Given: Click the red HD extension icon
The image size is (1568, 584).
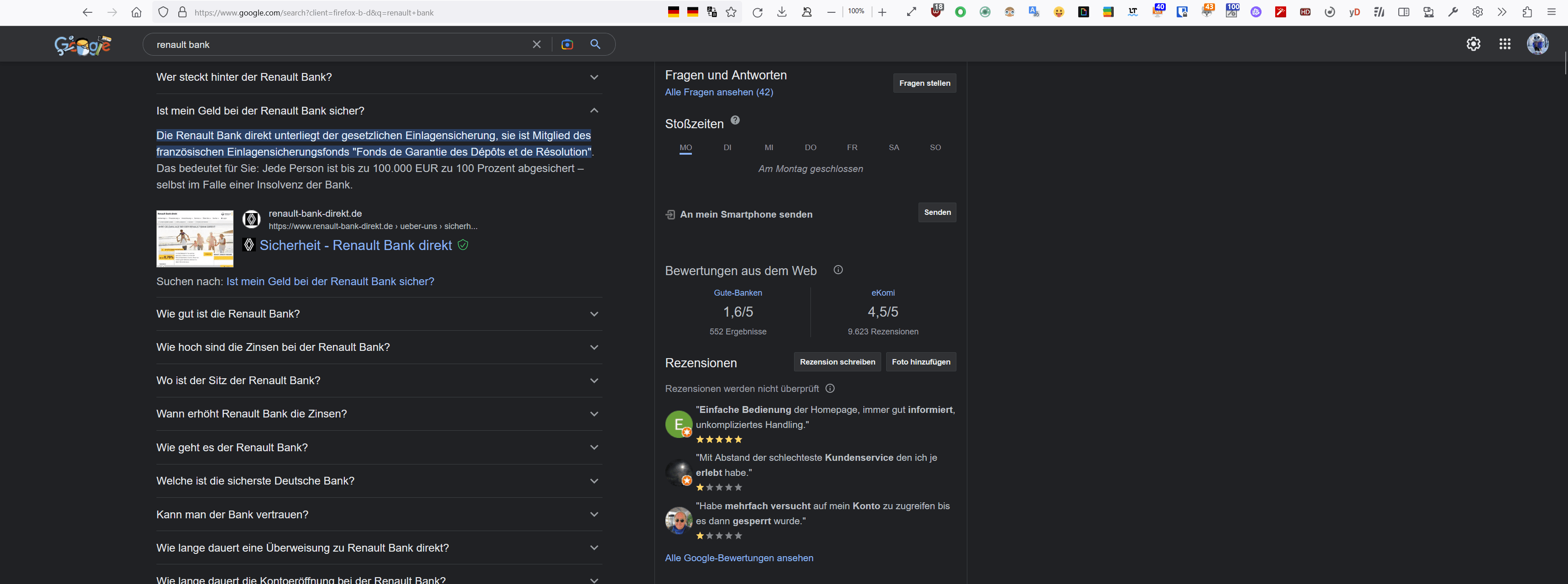Looking at the screenshot, I should point(1305,12).
